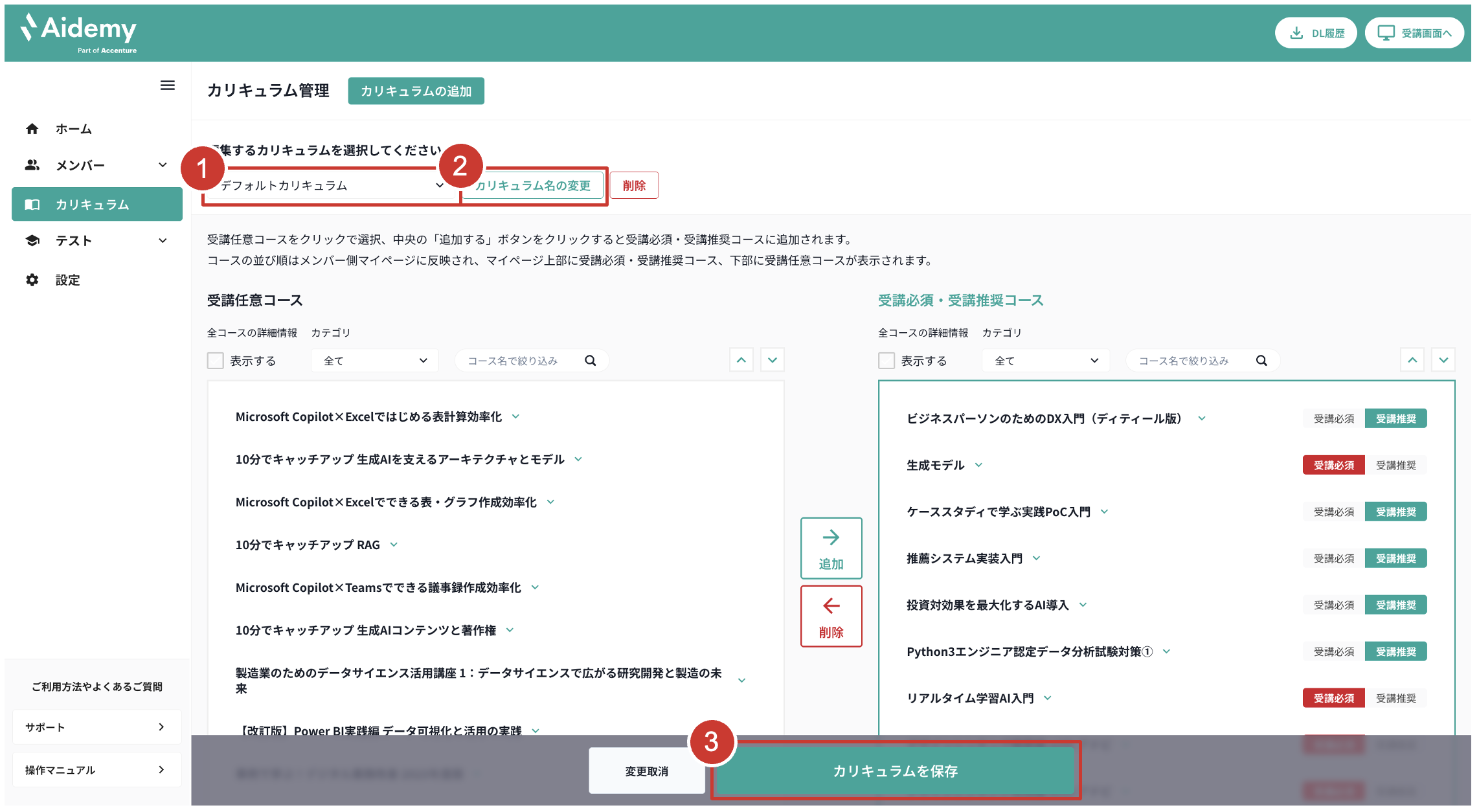Click the search icon in right course filter
The image size is (1479, 812).
coord(1261,361)
